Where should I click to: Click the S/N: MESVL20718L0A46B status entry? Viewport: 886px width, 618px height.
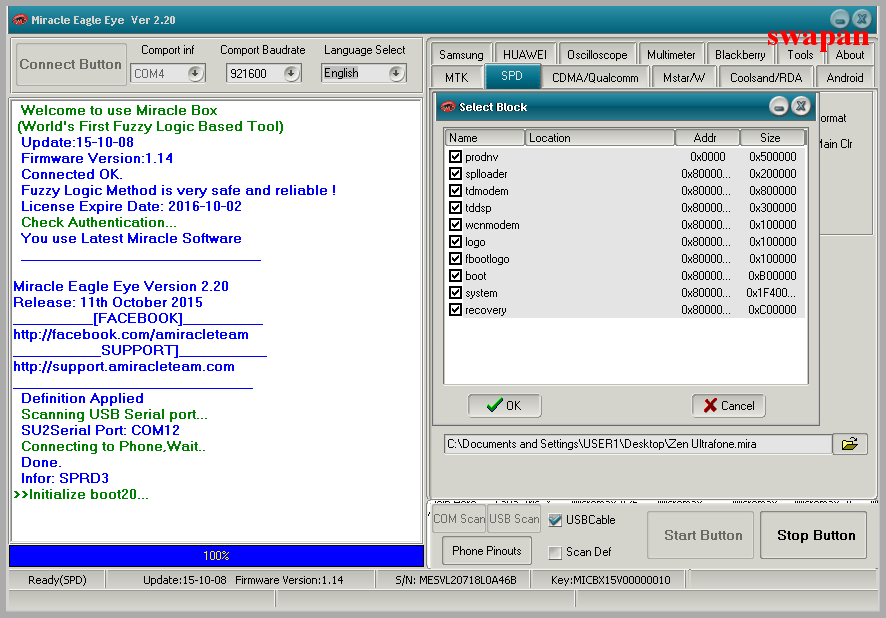coord(455,580)
